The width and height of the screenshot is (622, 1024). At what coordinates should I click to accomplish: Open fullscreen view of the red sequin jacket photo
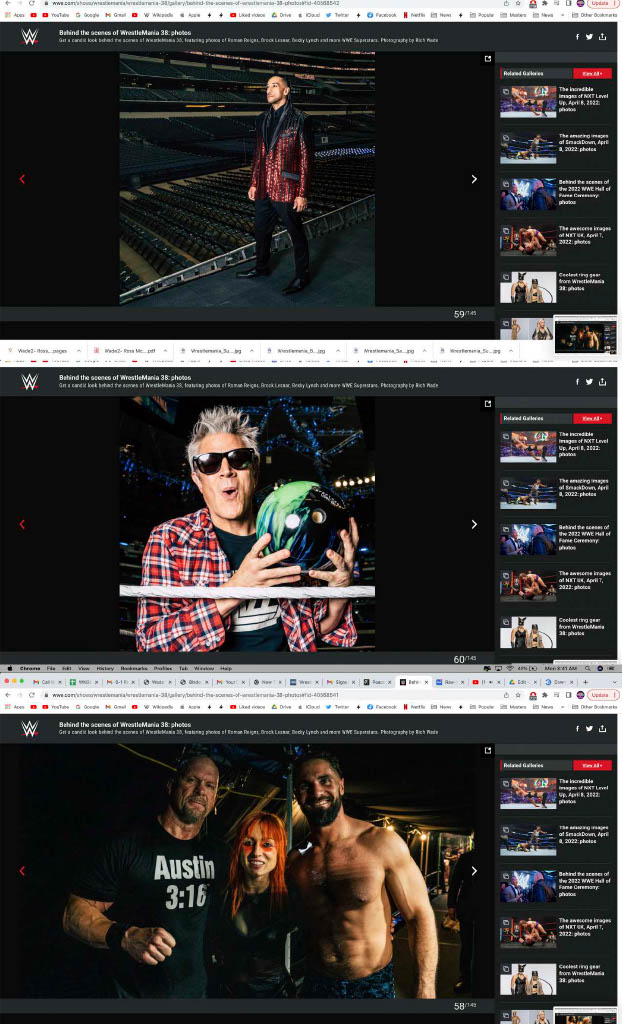487,59
